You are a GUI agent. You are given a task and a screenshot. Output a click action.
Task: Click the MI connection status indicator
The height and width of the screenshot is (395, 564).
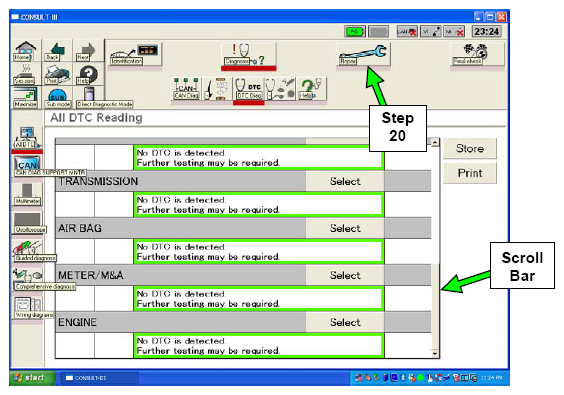coord(454,32)
